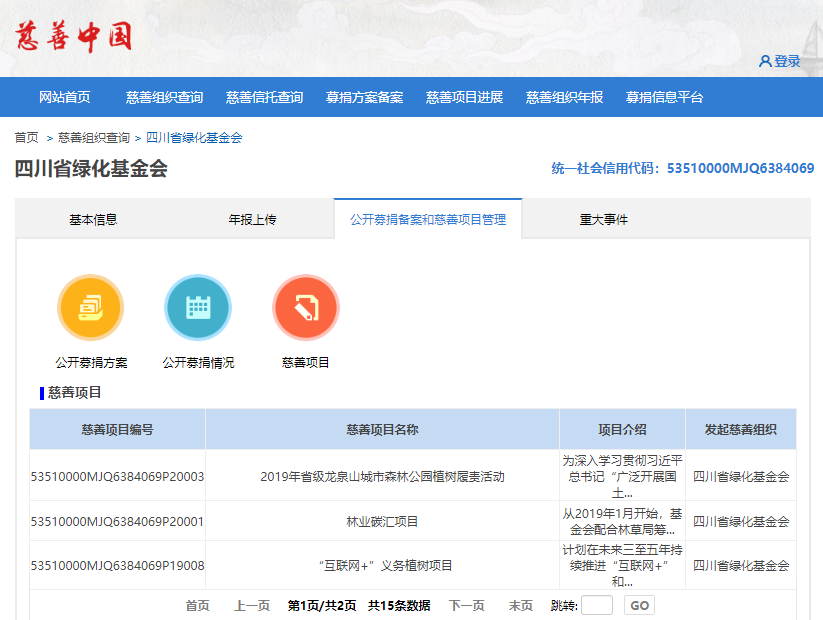The image size is (823, 620).
Task: Open 募捐方案备案 navigation item
Action: pos(364,97)
